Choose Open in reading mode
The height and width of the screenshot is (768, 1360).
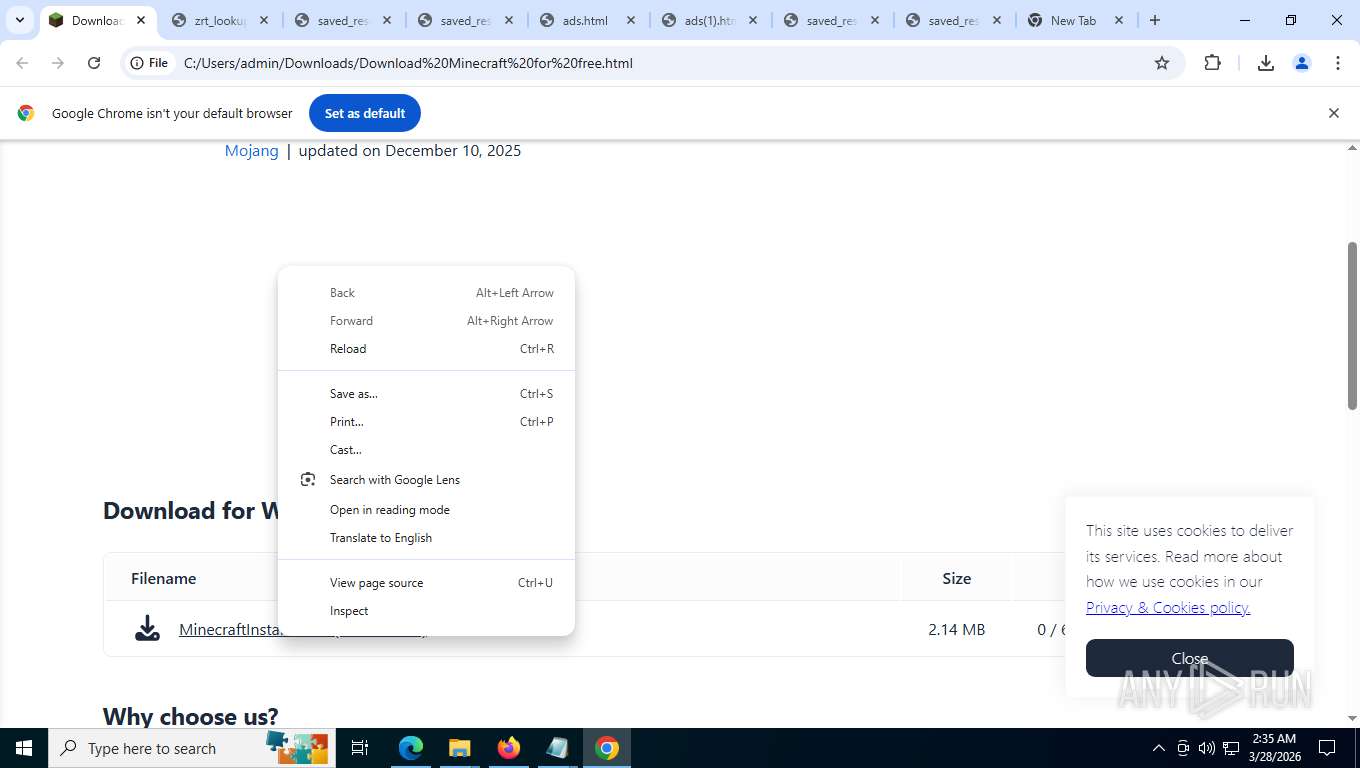click(426, 510)
